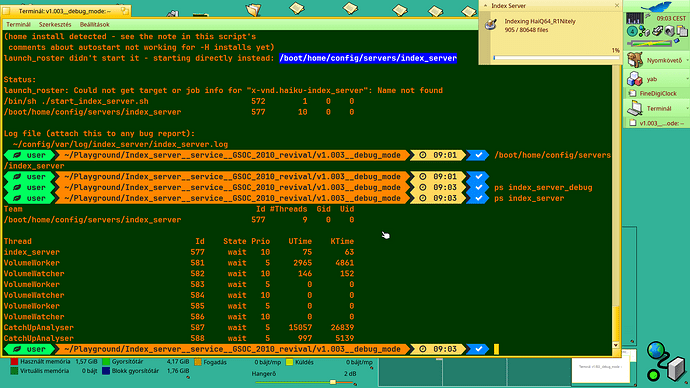
Task: Expand the Nyomkövető window list arrow
Action: 687,60
